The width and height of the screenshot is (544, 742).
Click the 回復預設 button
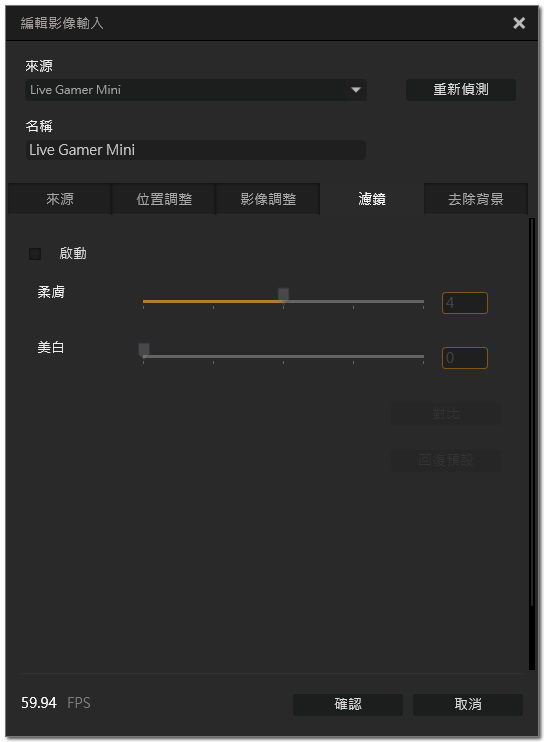click(x=446, y=460)
